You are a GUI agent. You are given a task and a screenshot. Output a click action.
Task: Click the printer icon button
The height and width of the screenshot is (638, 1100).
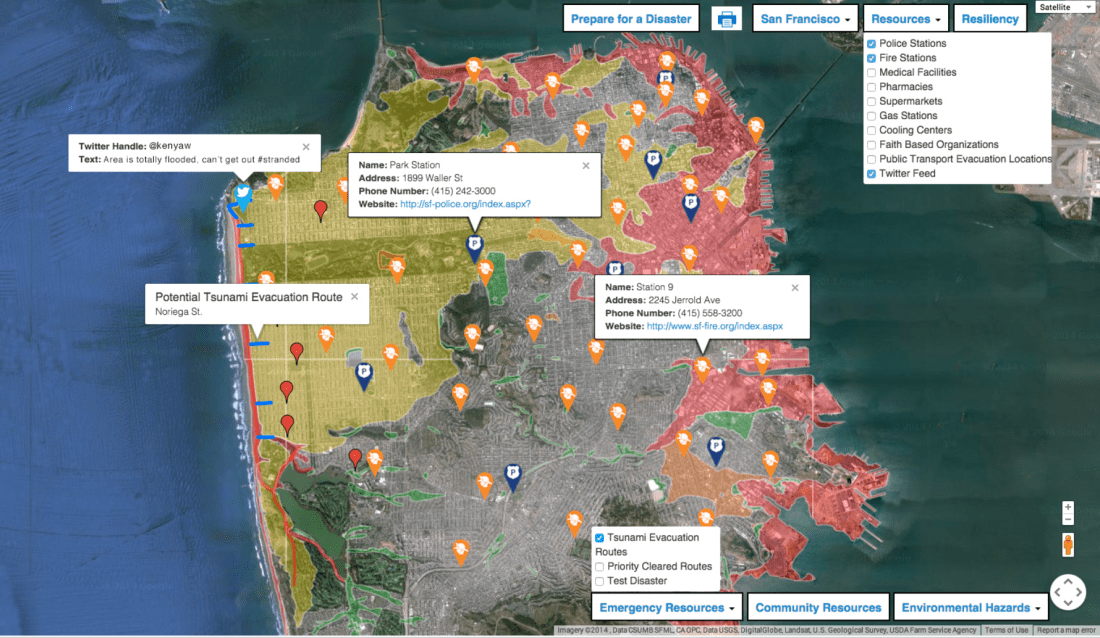[726, 19]
